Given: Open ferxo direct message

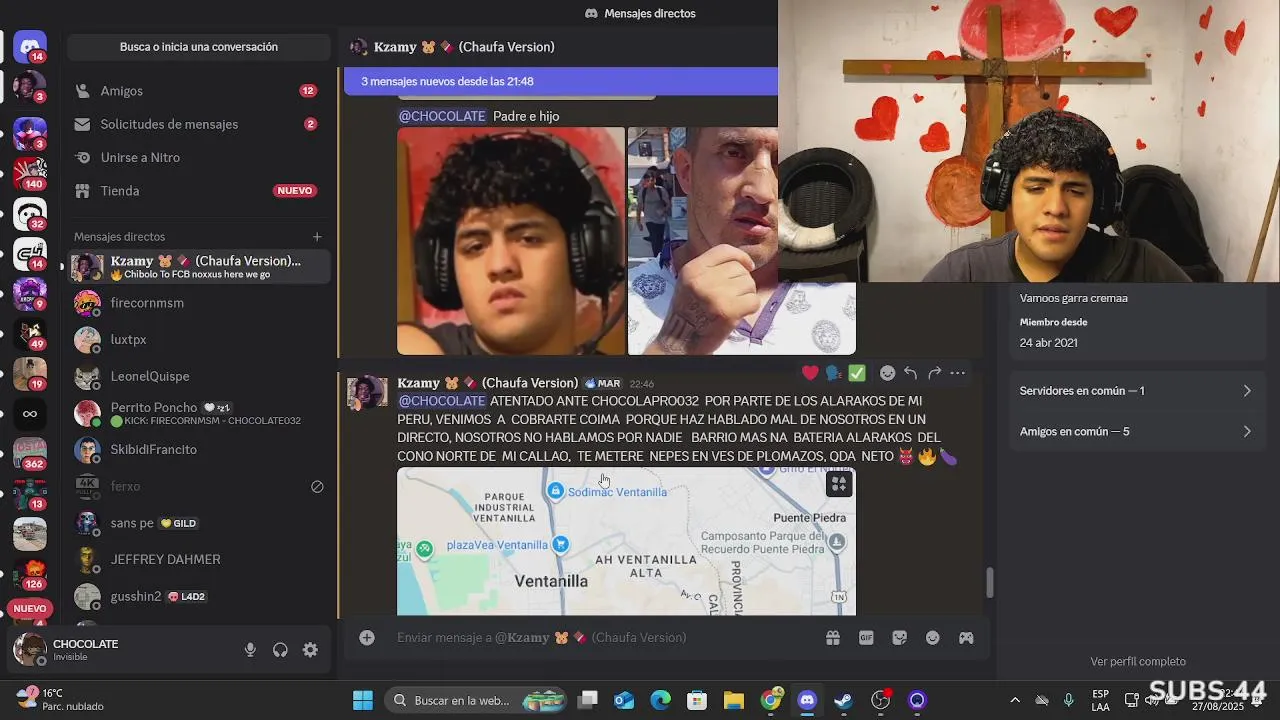Looking at the screenshot, I should pyautogui.click(x=198, y=486).
